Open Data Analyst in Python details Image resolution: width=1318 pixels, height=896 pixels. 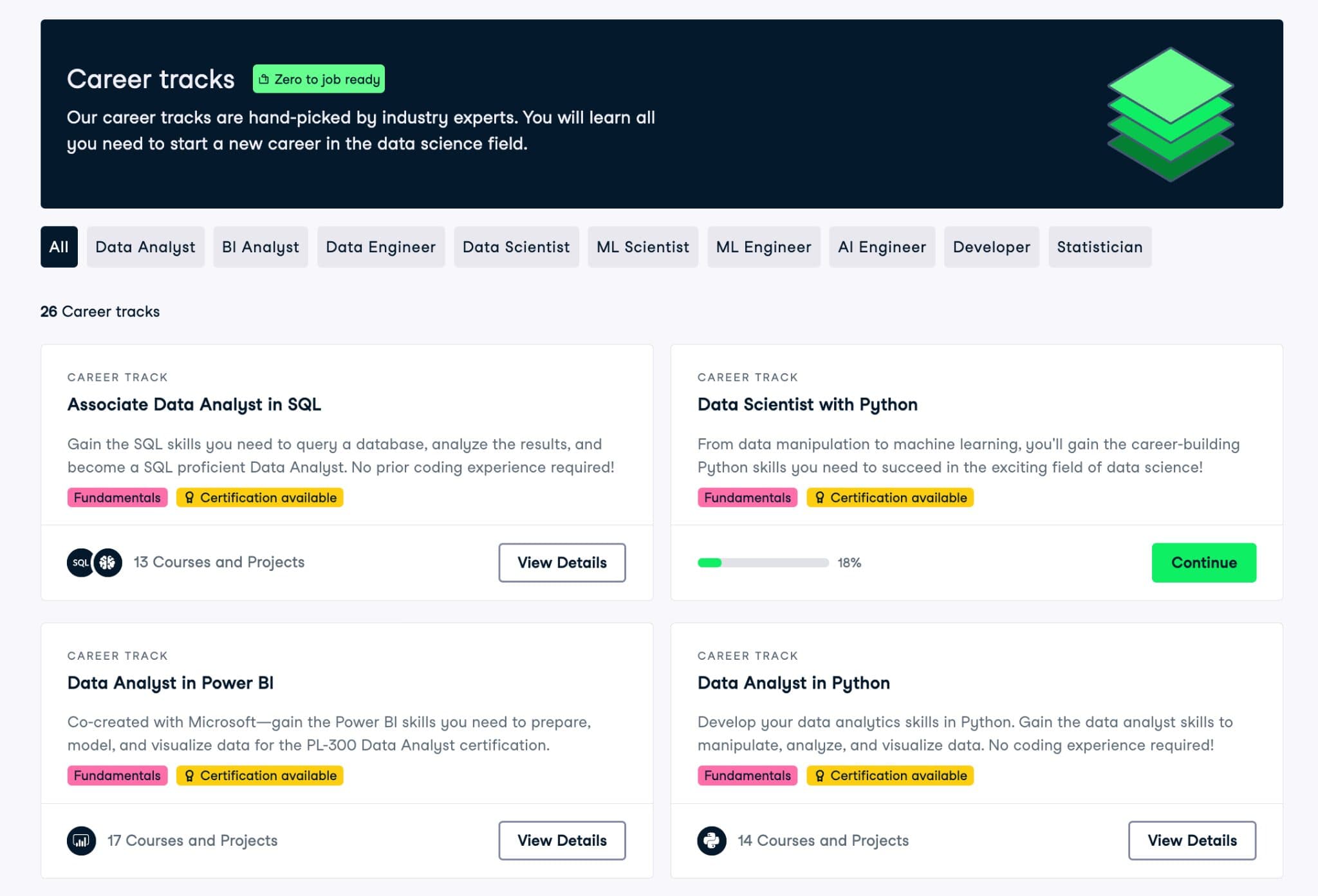point(1192,840)
